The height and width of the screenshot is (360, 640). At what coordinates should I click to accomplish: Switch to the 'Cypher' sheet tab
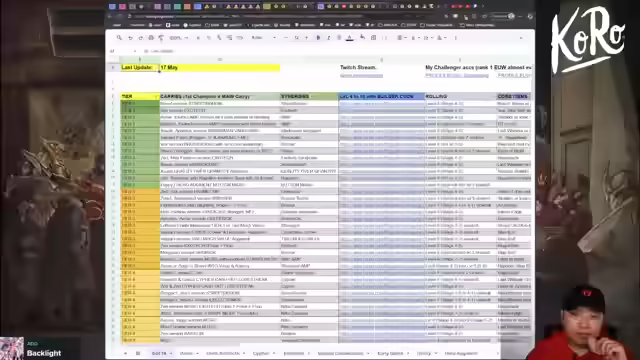[x=261, y=353]
